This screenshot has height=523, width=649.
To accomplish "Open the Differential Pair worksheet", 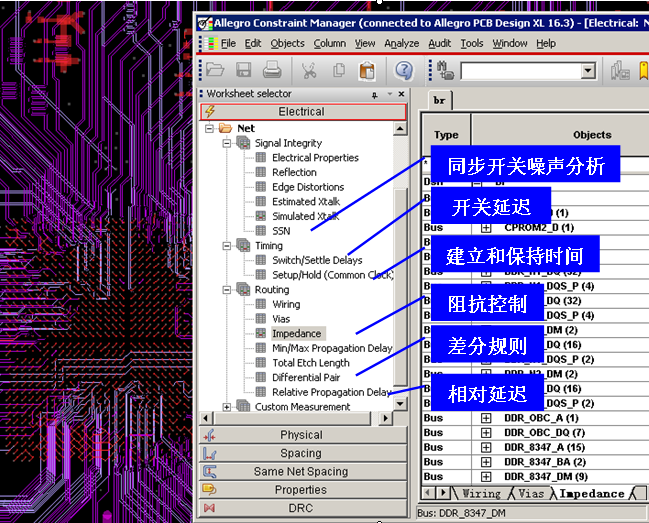I will 306,377.
